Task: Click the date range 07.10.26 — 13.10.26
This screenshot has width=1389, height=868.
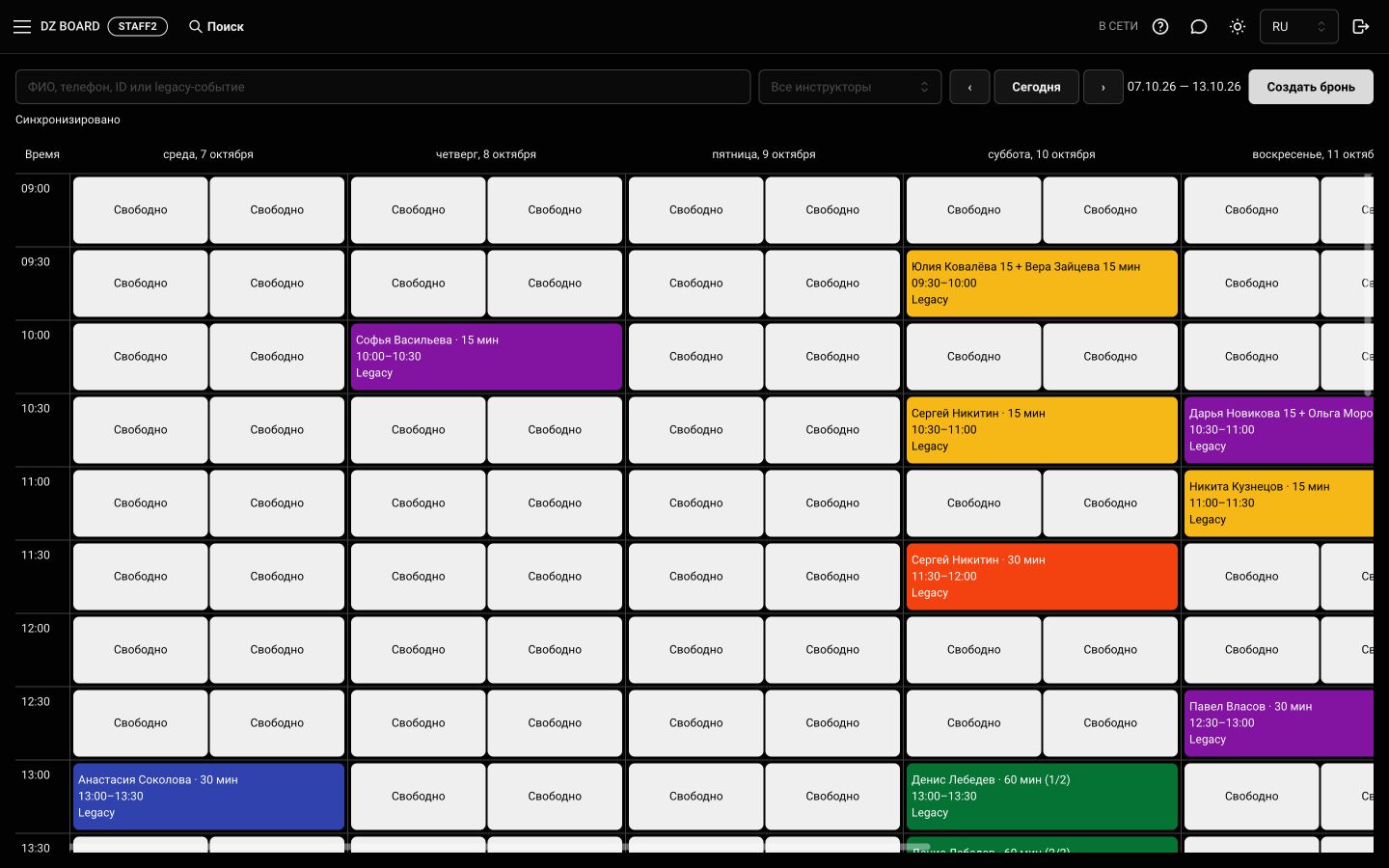Action: point(1185,87)
